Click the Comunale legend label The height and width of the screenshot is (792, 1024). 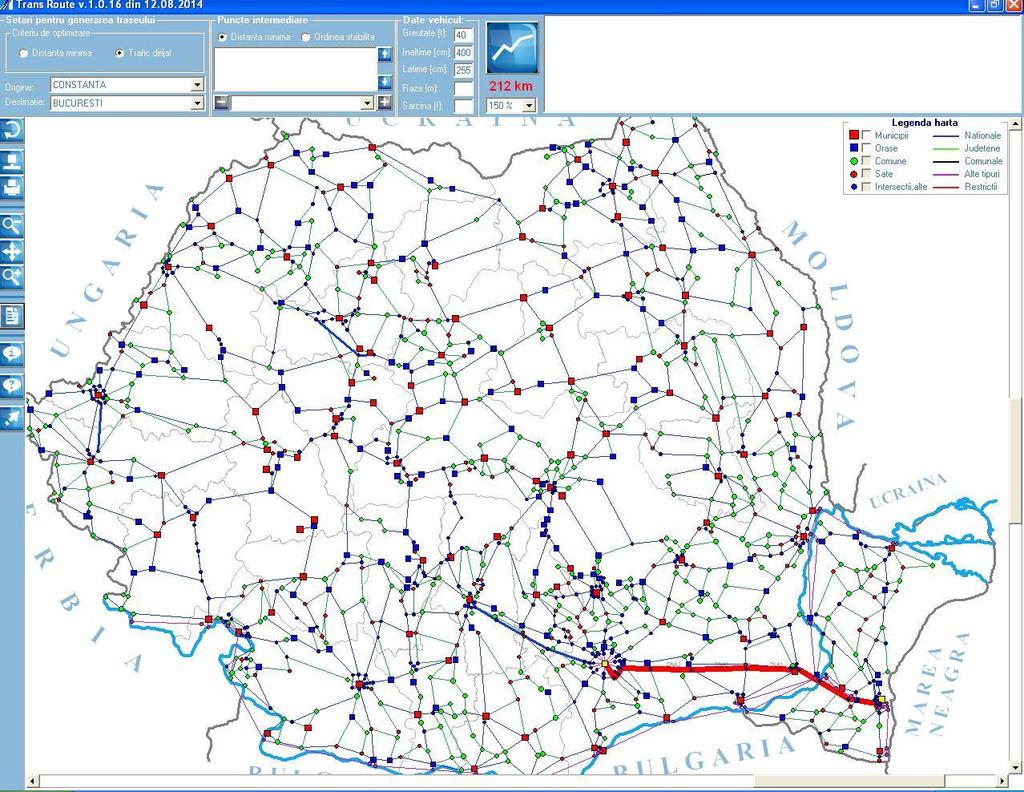pyautogui.click(x=983, y=161)
